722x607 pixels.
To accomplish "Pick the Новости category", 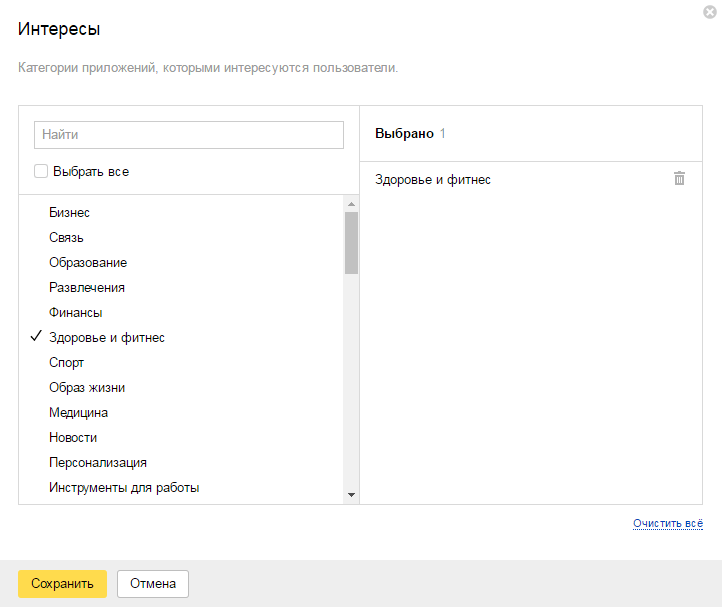I will point(73,438).
